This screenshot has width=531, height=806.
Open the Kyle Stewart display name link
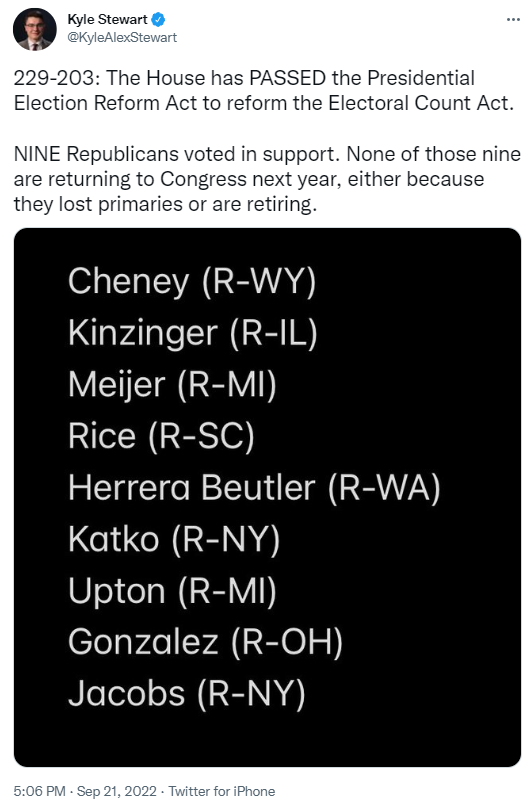click(107, 20)
